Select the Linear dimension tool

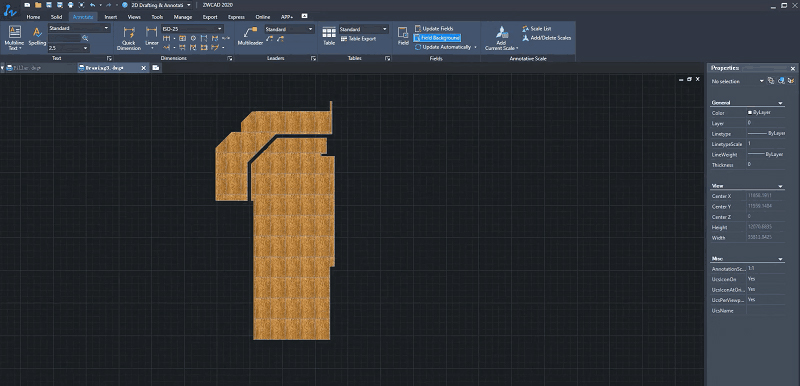152,38
